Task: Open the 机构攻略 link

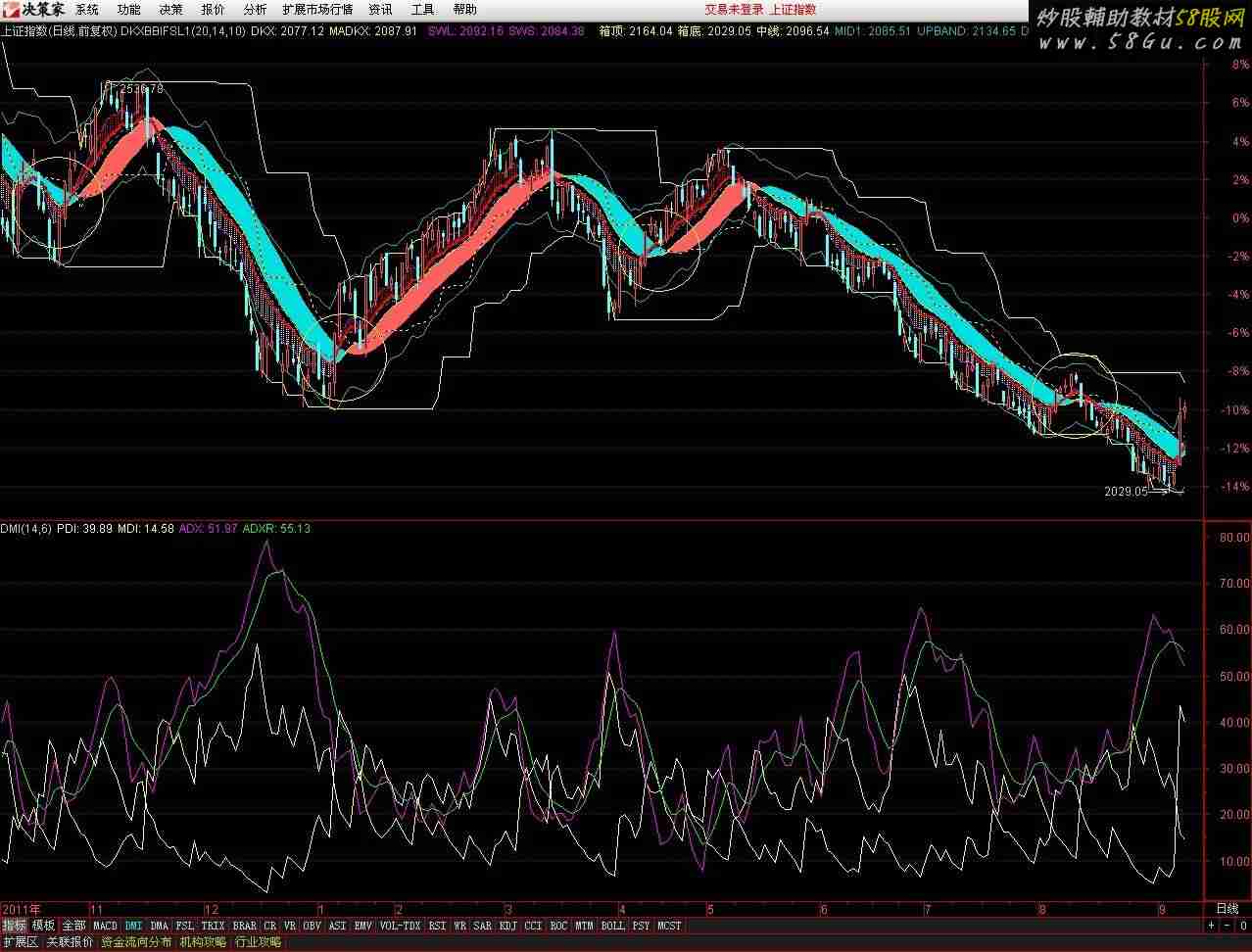Action: tap(203, 942)
